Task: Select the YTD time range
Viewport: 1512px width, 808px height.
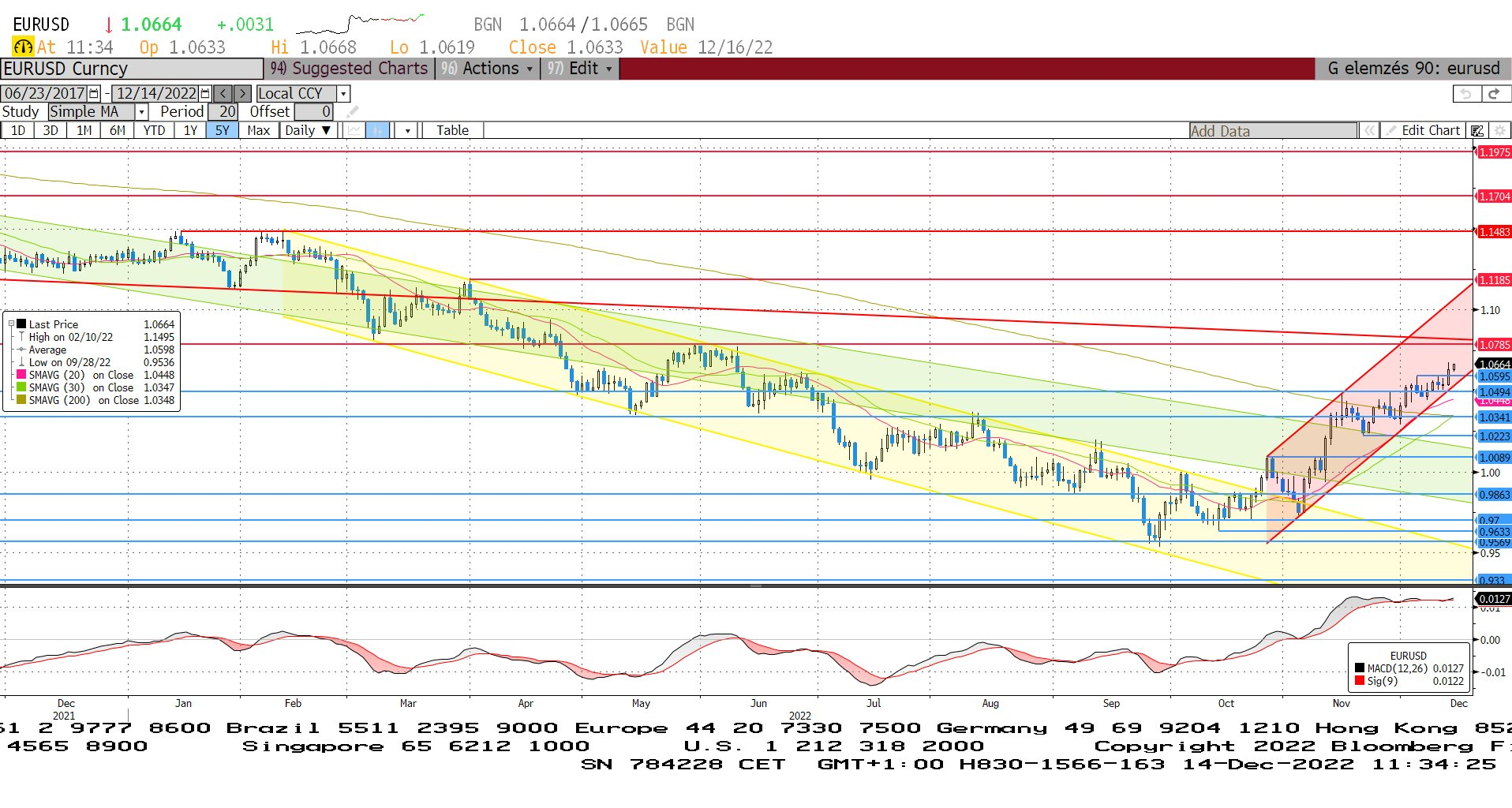Action: point(154,130)
